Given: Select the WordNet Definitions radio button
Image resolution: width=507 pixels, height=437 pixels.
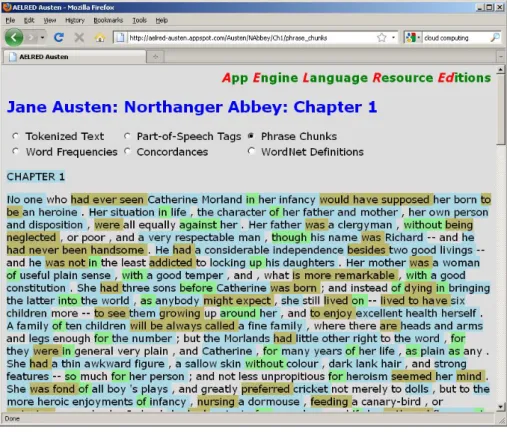Looking at the screenshot, I should click(251, 151).
